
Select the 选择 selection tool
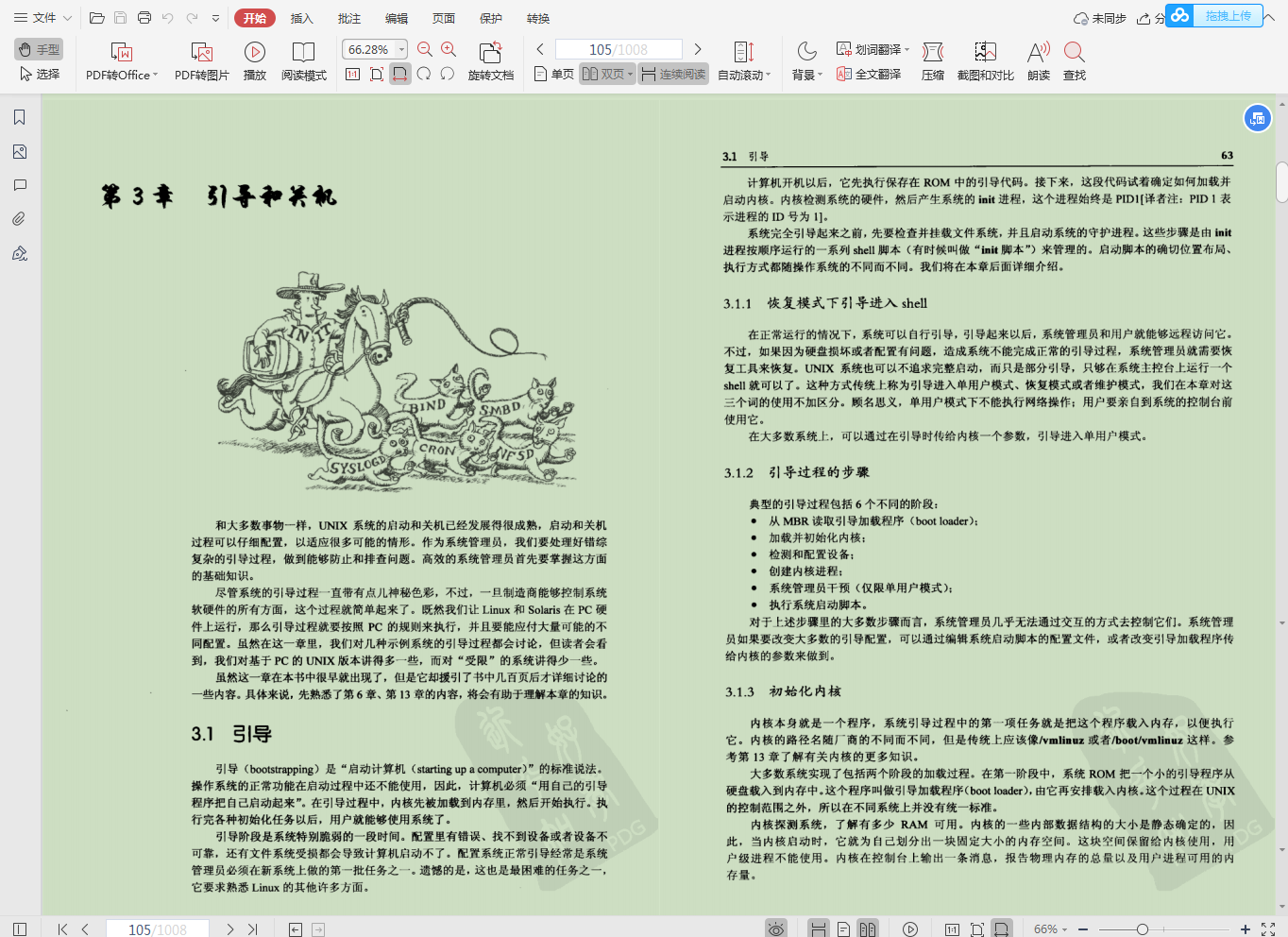[39, 74]
